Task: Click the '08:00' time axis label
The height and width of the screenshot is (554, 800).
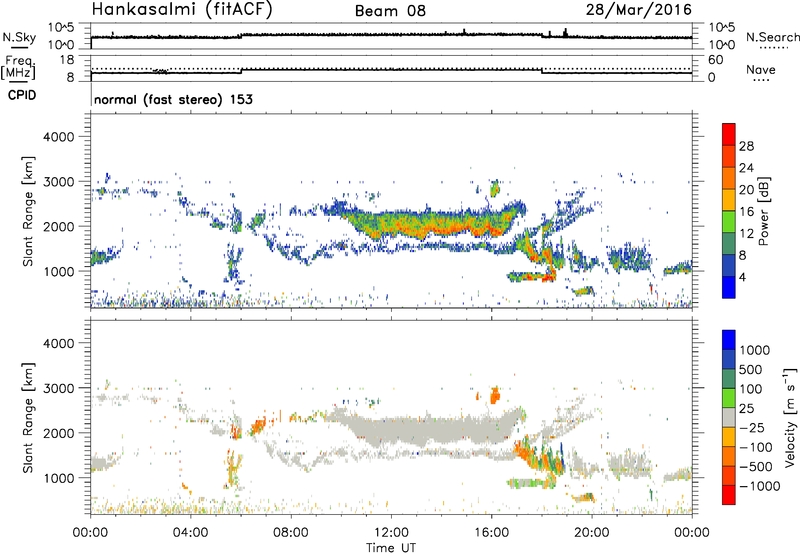Action: tap(291, 533)
